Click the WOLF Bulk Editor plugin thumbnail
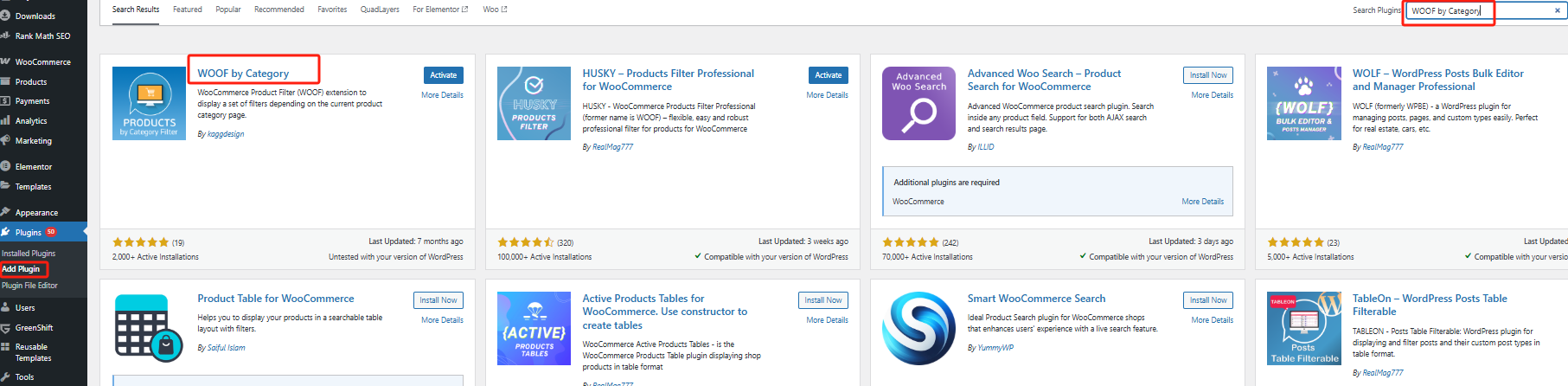Screen dimensions: 1568x386 (x=1303, y=103)
